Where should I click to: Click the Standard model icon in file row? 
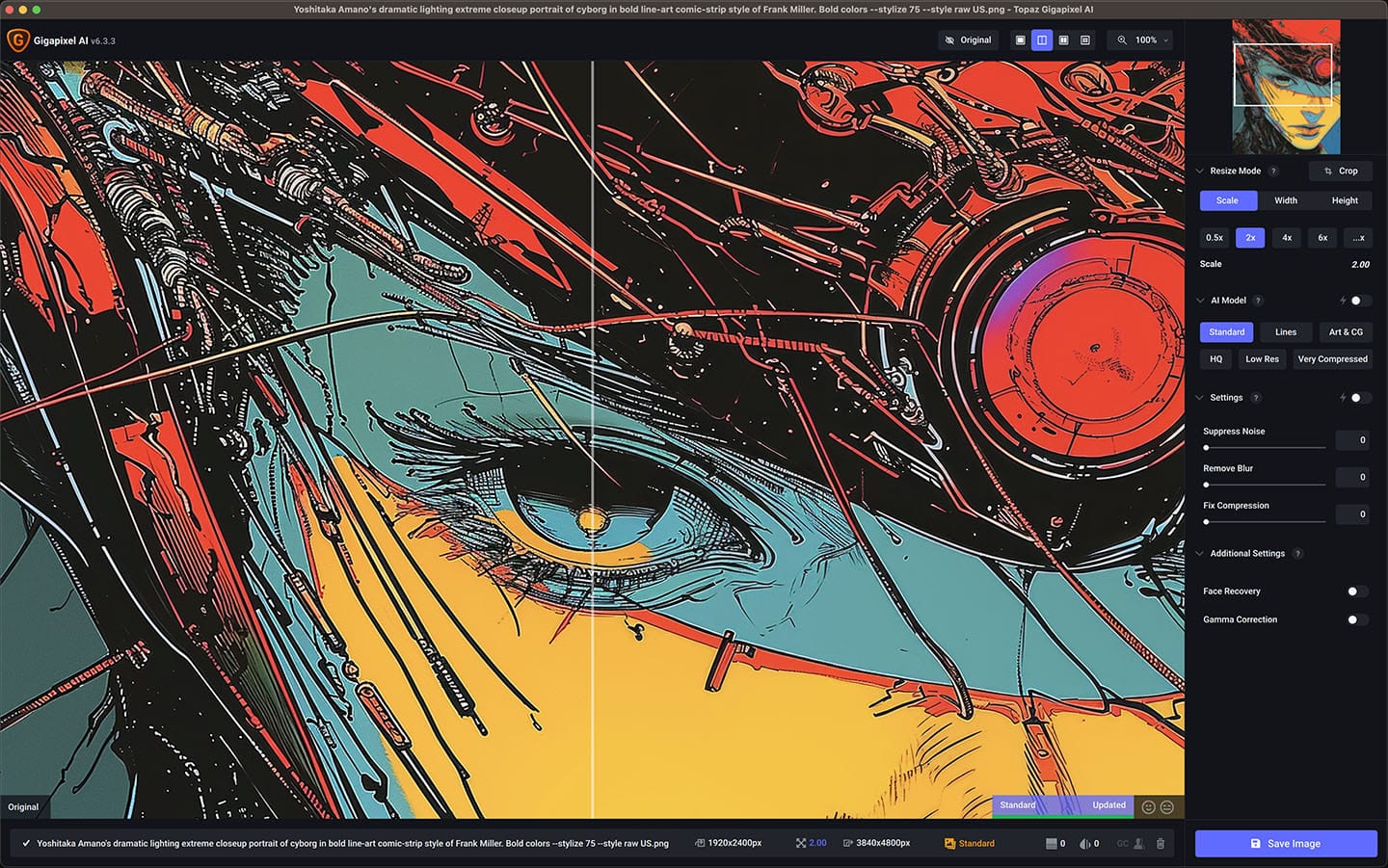click(x=949, y=844)
